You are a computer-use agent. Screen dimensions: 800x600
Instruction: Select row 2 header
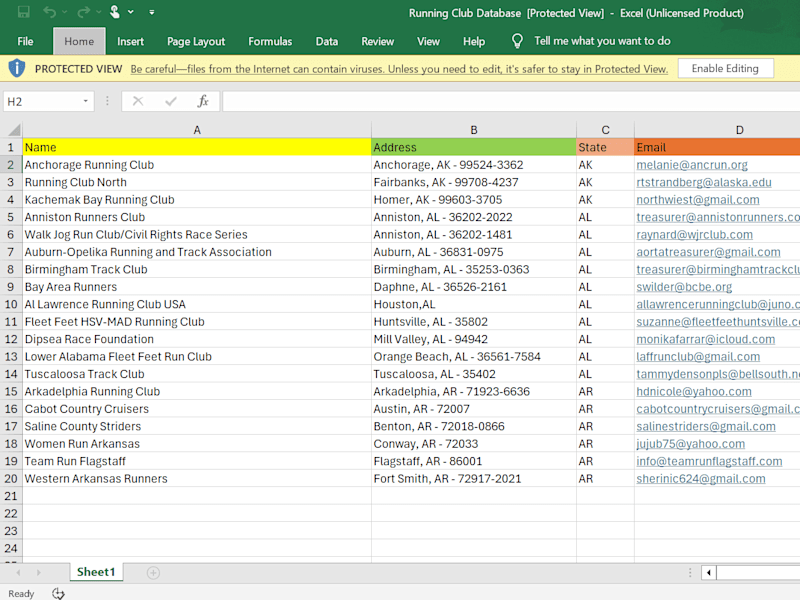[11, 165]
